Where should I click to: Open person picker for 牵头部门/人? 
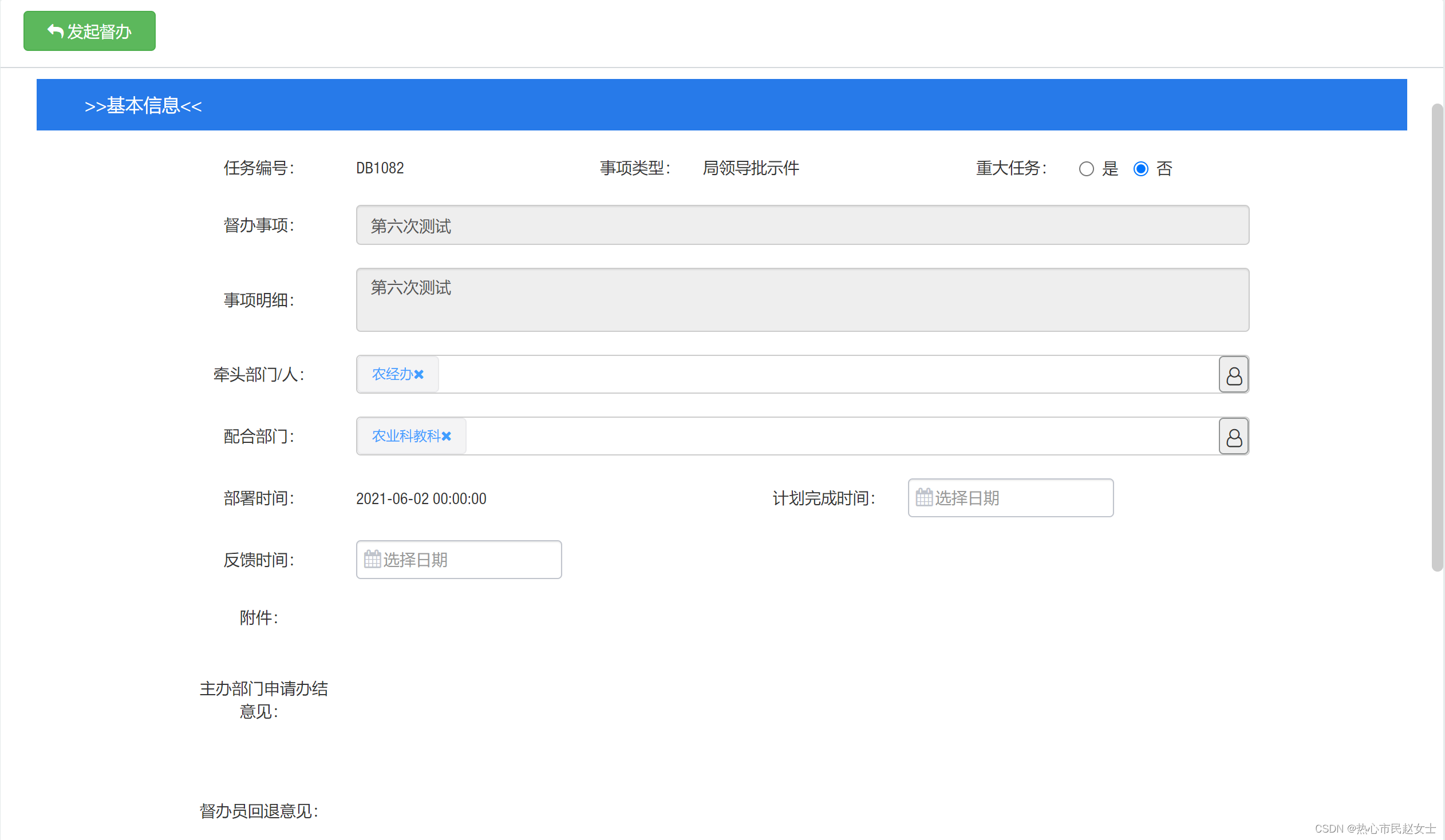[1233, 375]
